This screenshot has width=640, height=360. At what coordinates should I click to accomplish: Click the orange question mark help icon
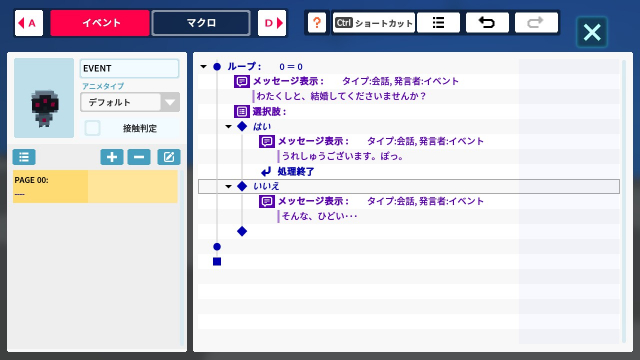coord(317,22)
